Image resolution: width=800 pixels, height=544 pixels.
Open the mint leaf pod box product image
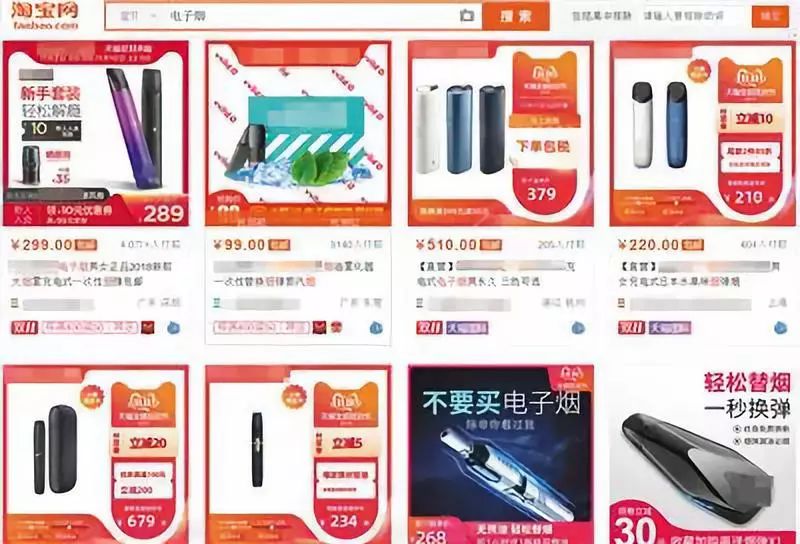coord(298,134)
